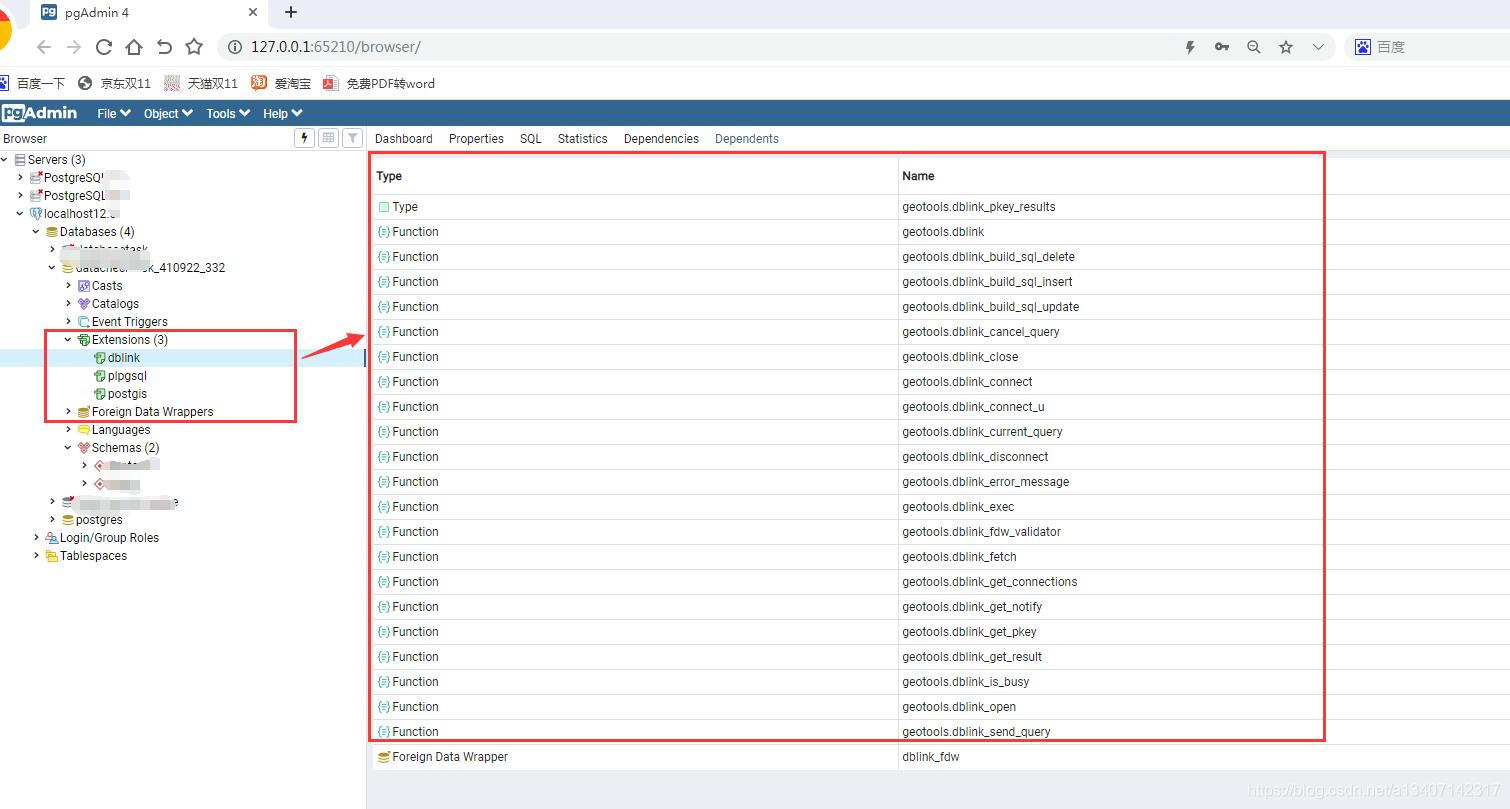This screenshot has height=809, width=1510.
Task: Click the dblink_fdw Foreign Data Wrapper icon
Action: tap(384, 757)
